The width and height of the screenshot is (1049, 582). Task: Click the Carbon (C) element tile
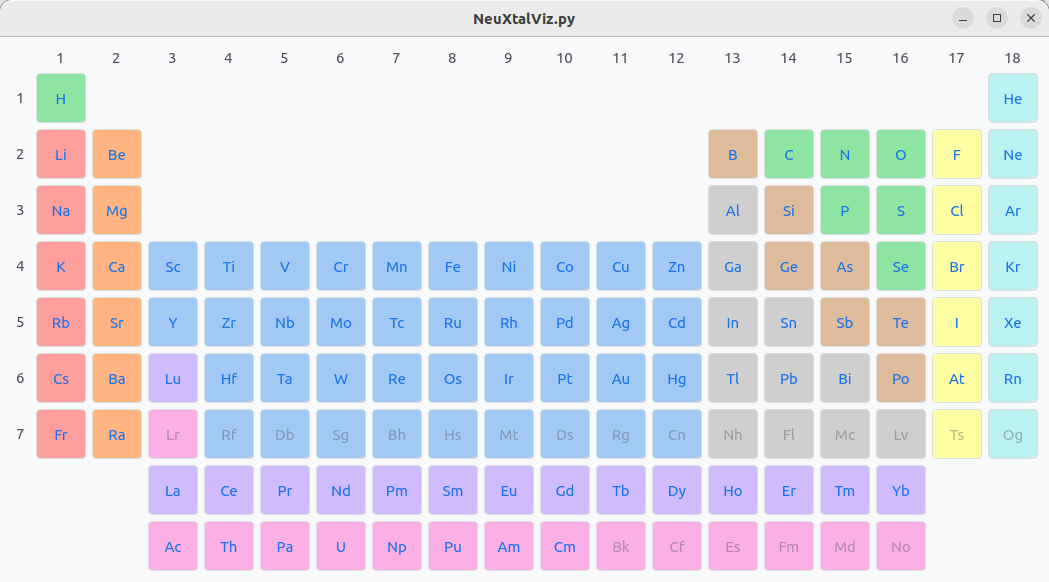coord(789,154)
